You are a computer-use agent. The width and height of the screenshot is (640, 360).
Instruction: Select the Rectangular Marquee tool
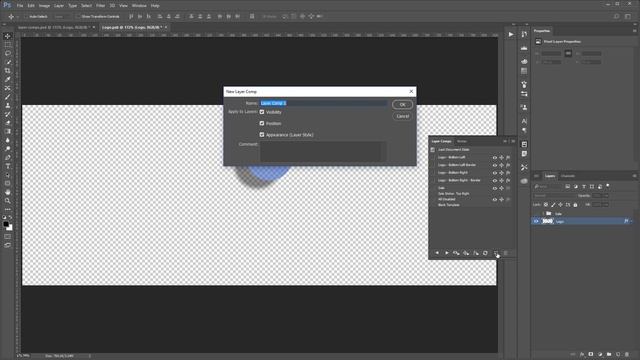(x=7, y=44)
